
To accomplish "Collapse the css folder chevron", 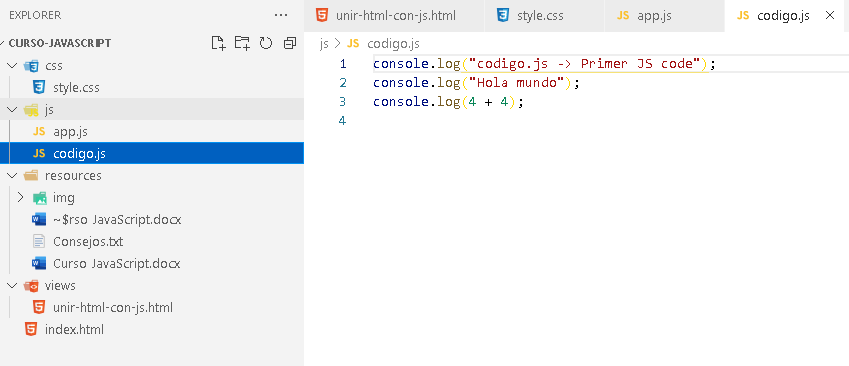I will pos(12,66).
